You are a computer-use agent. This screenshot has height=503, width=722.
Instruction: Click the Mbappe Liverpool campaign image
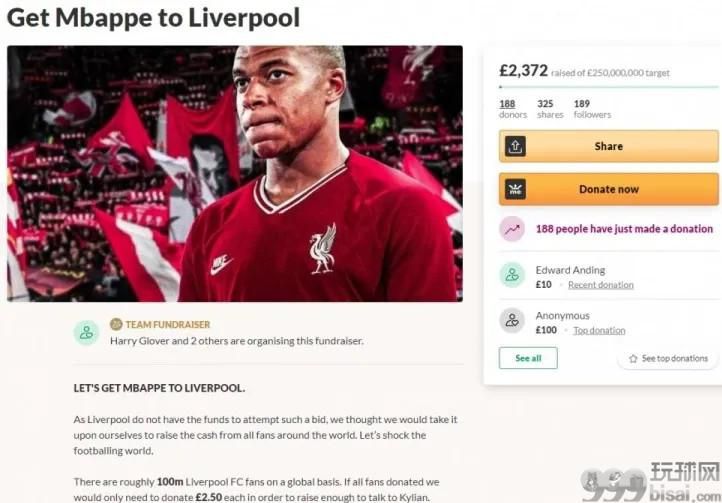(x=235, y=174)
